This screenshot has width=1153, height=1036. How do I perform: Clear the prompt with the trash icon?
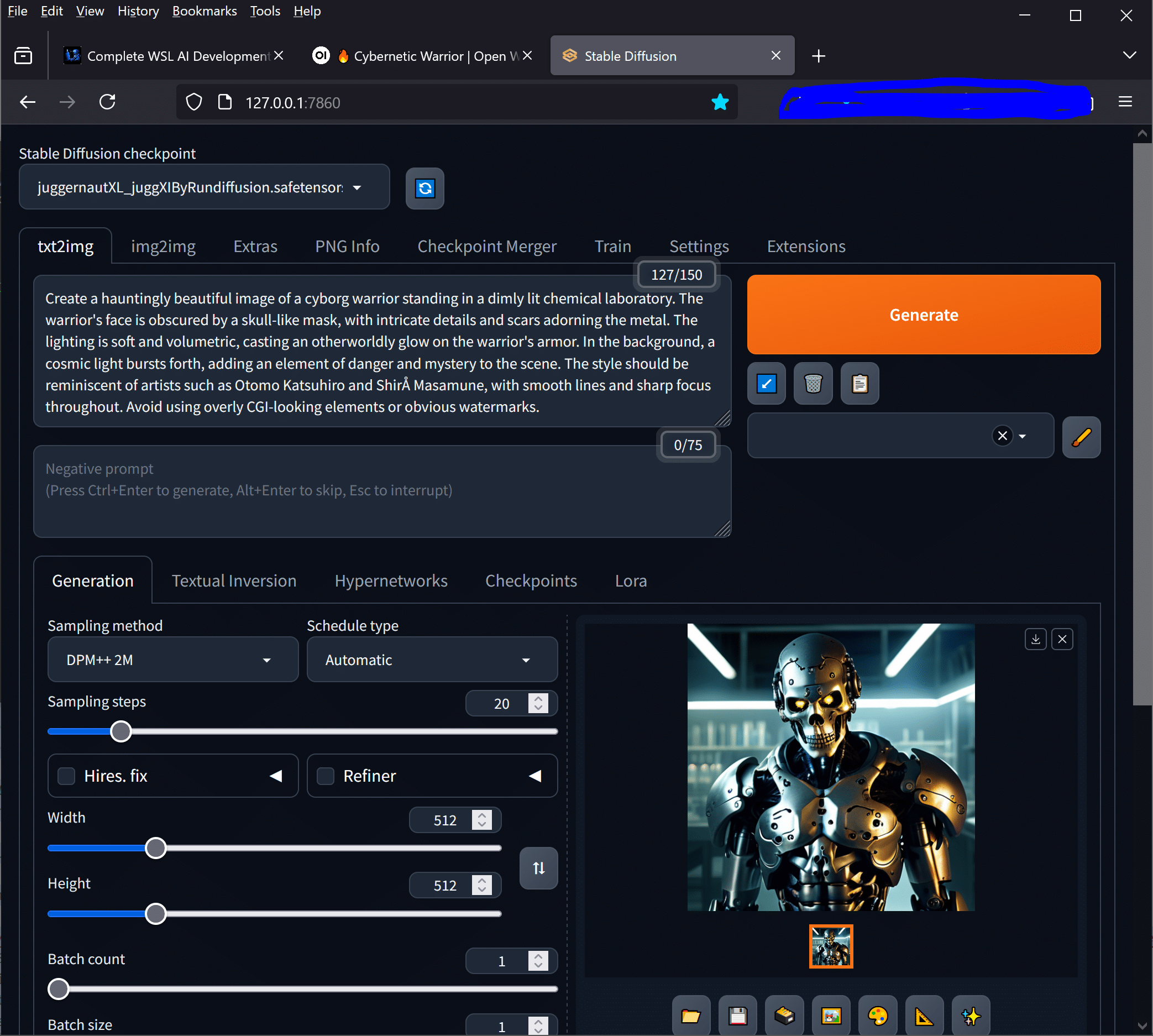point(813,384)
